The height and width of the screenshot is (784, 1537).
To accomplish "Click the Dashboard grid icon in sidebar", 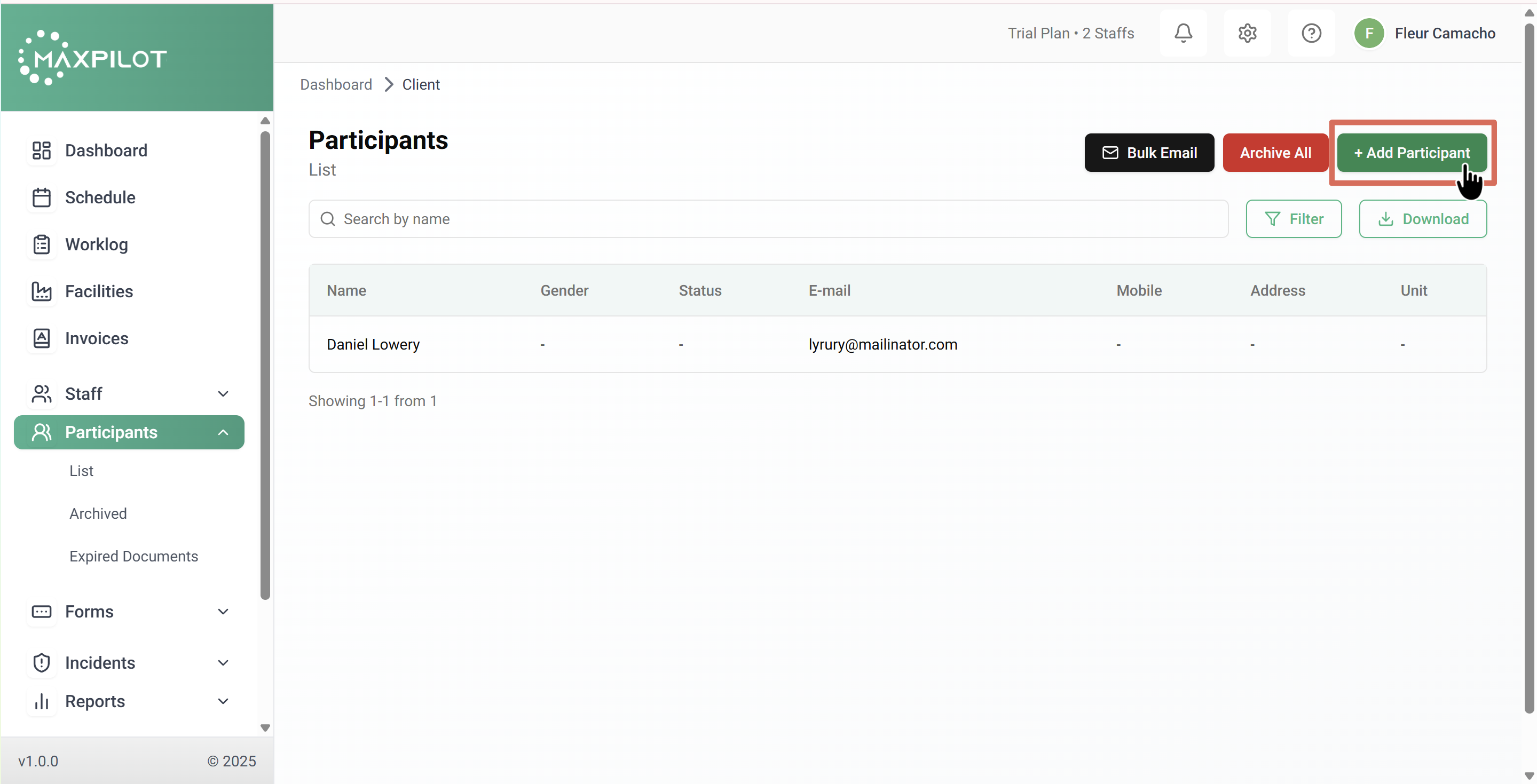I will pos(41,151).
